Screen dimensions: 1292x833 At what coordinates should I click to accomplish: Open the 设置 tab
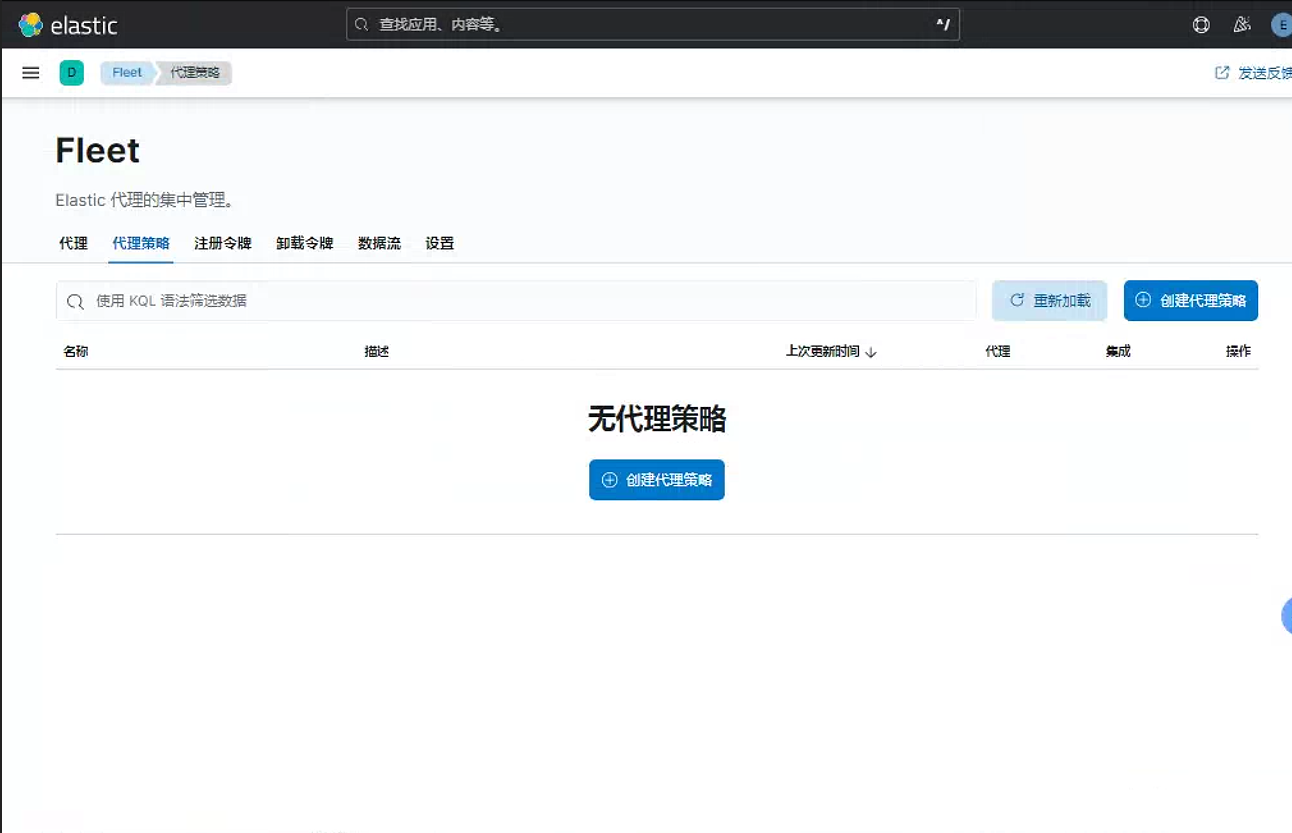440,243
